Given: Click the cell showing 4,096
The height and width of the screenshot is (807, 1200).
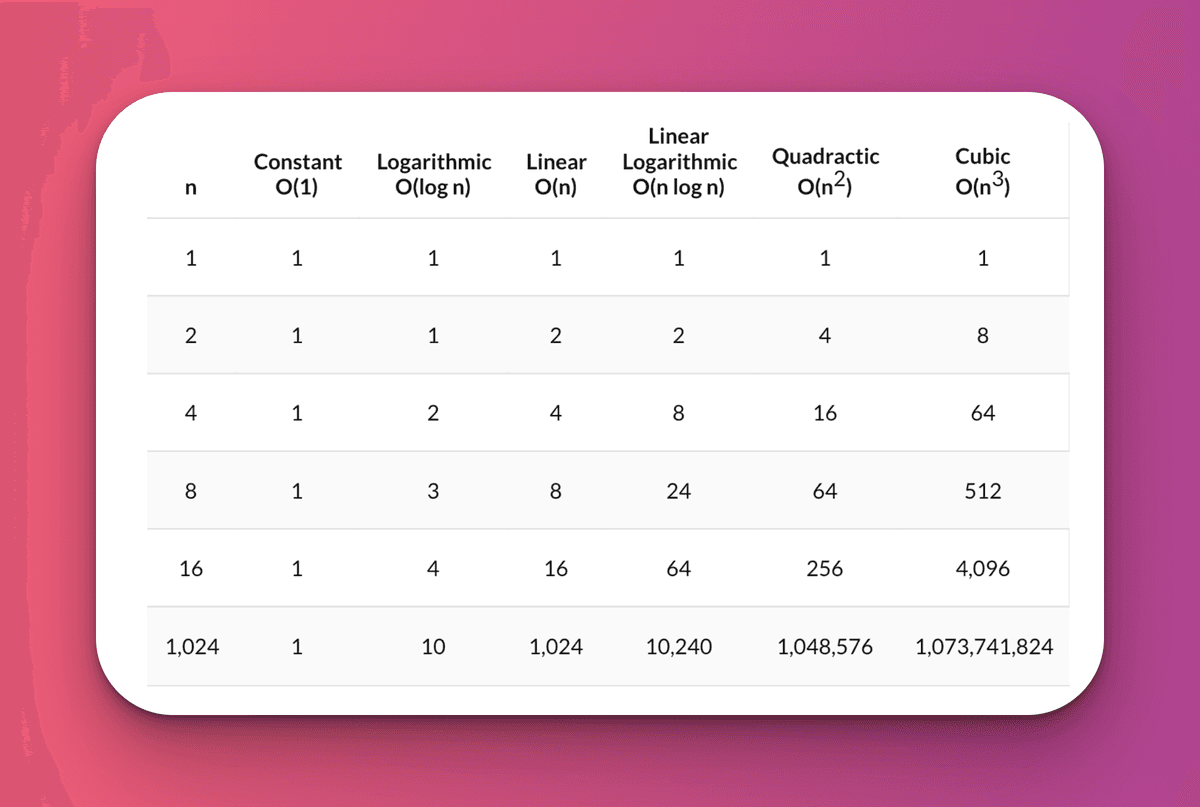Looking at the screenshot, I should tap(983, 569).
